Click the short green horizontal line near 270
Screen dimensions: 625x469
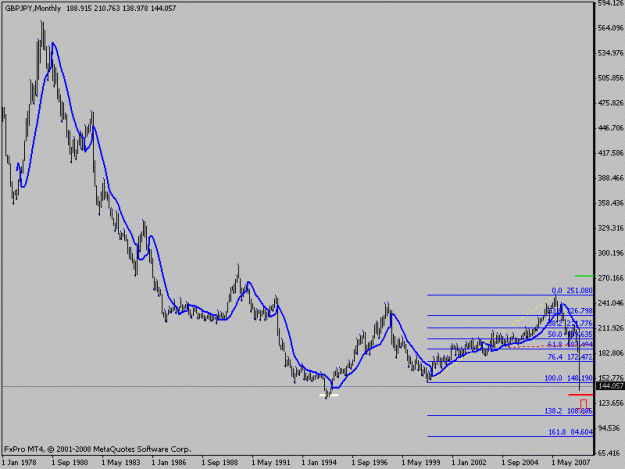coord(584,276)
